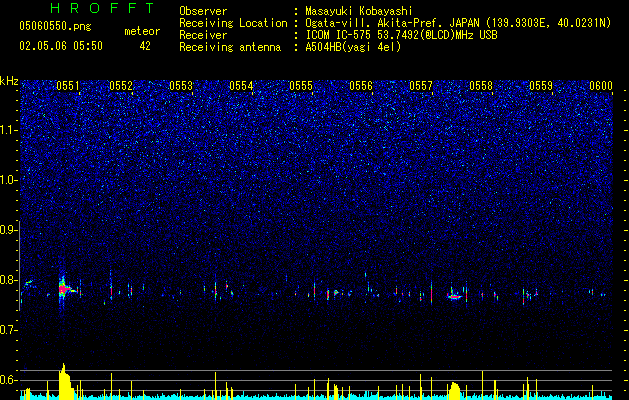Image resolution: width=629 pixels, height=400 pixels.
Task: Click the 0559 time marker
Action: click(x=541, y=86)
